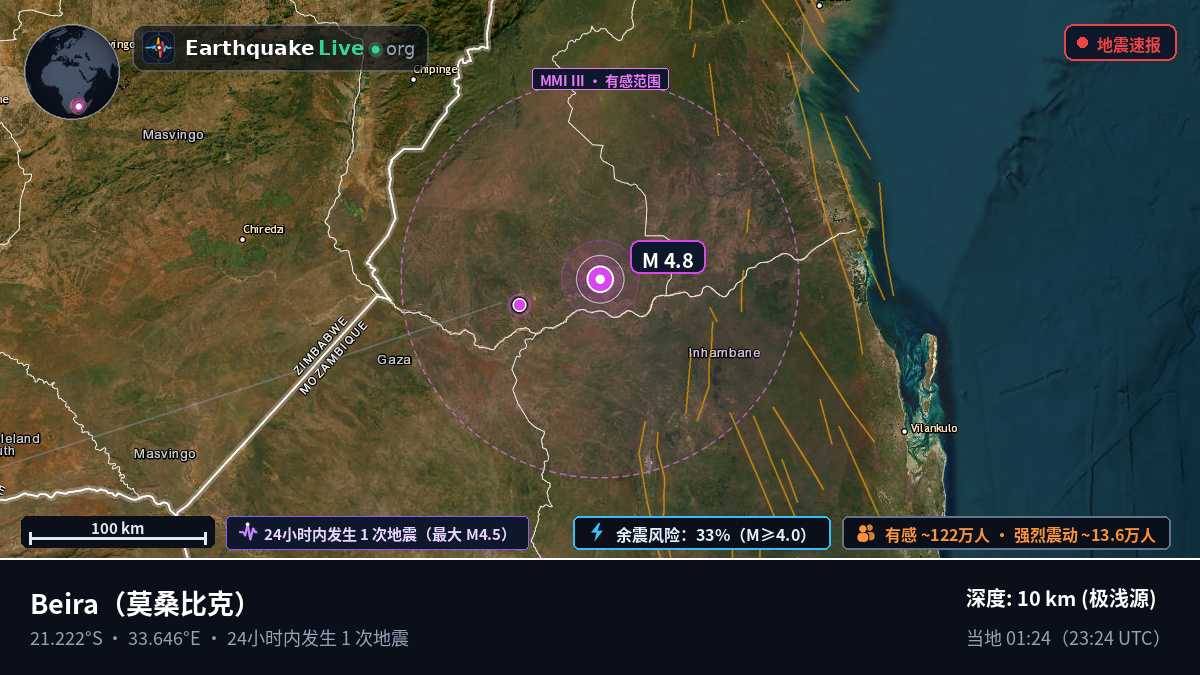Click the Earthquake Live compass logo icon

tap(159, 48)
